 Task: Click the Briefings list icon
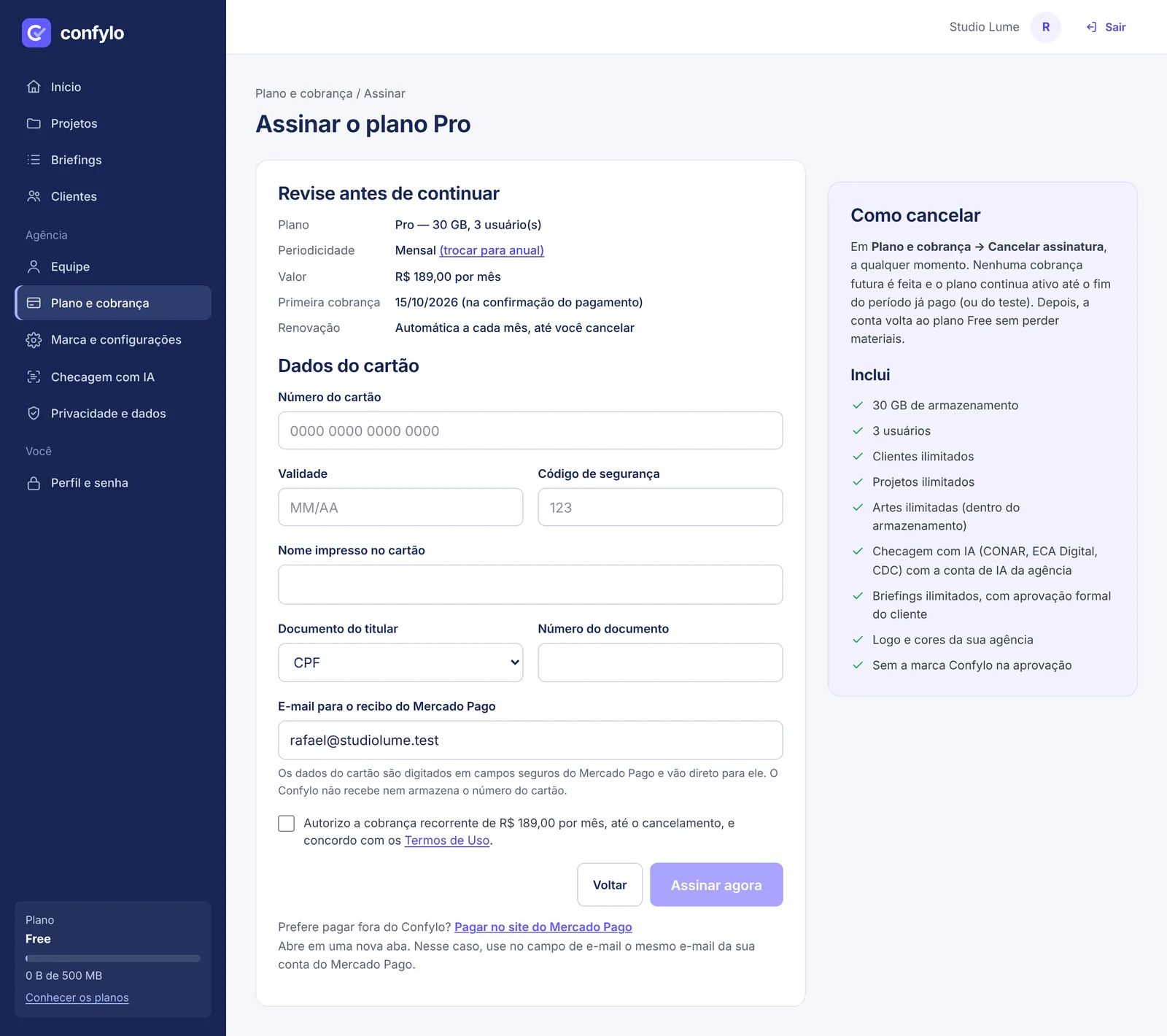pos(34,160)
